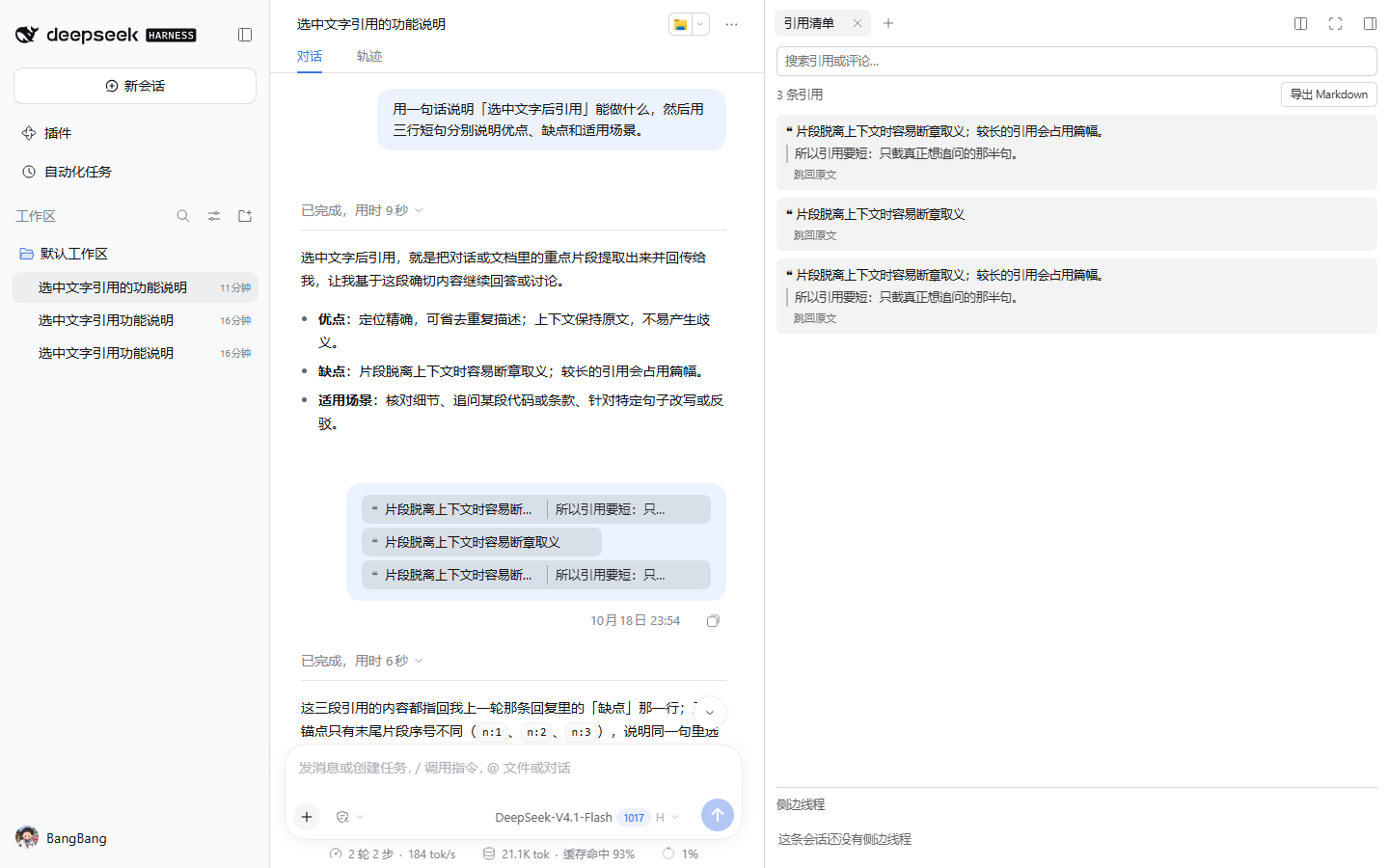This screenshot has width=1389, height=868.
Task: Click 跳回原文 under the second quote
Action: pos(815,235)
